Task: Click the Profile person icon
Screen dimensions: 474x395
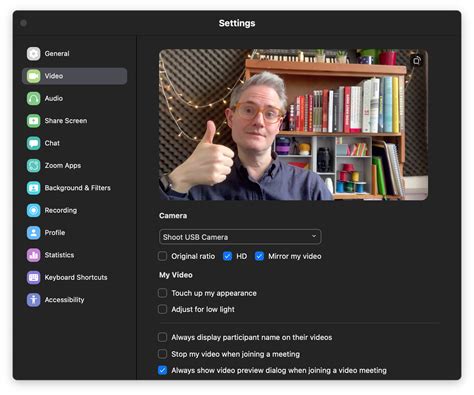Action: [33, 233]
